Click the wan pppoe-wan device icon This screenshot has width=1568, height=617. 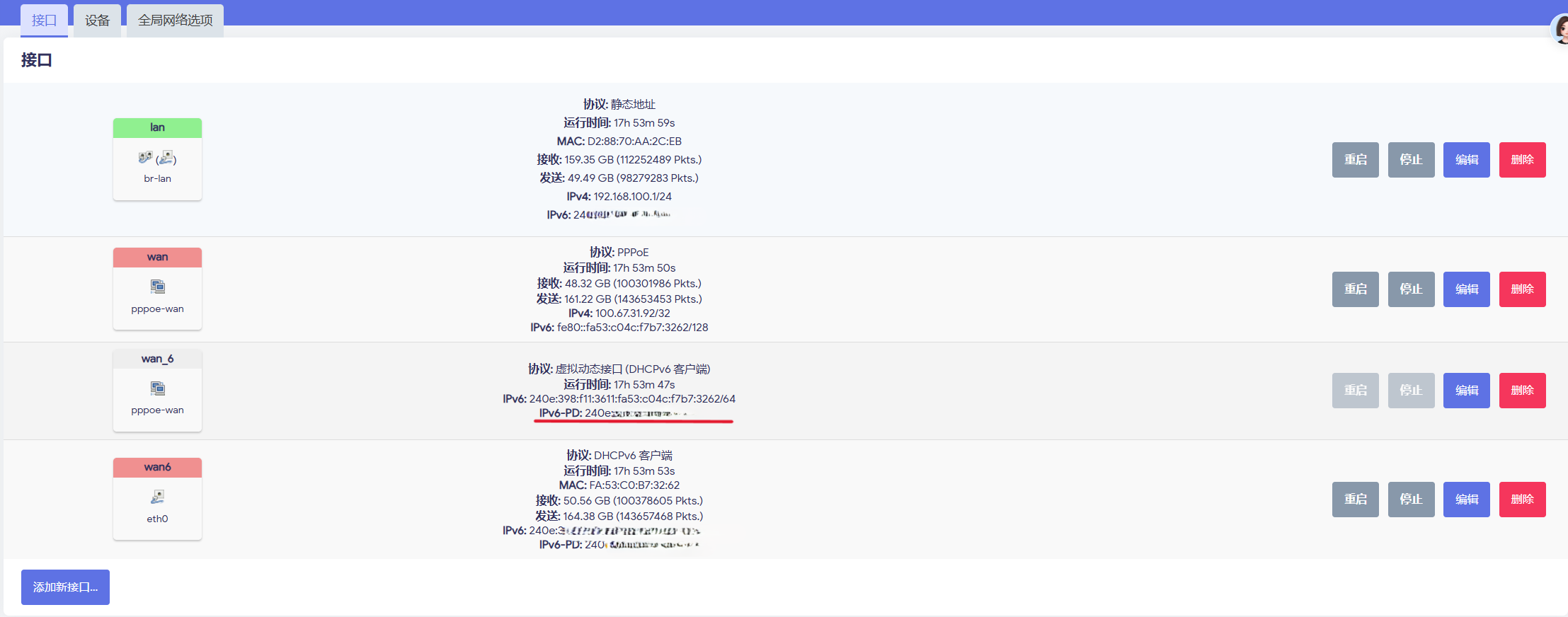[x=157, y=287]
